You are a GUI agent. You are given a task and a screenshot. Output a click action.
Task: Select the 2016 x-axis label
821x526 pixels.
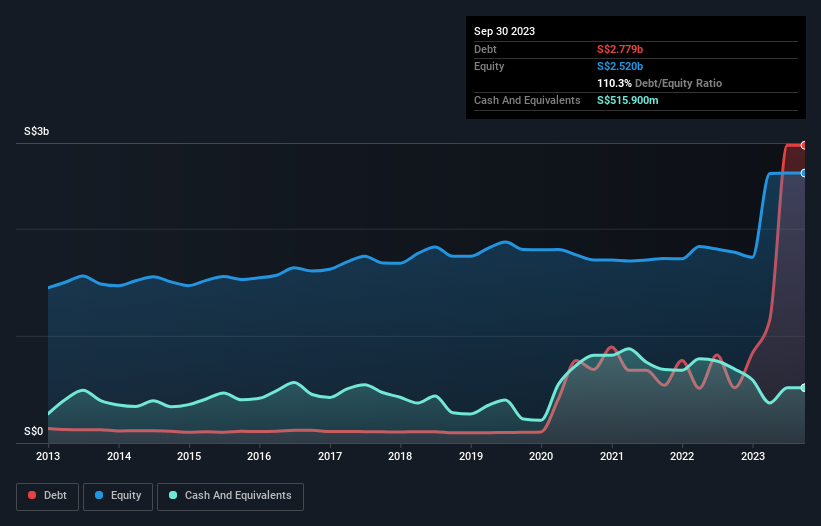[259, 457]
